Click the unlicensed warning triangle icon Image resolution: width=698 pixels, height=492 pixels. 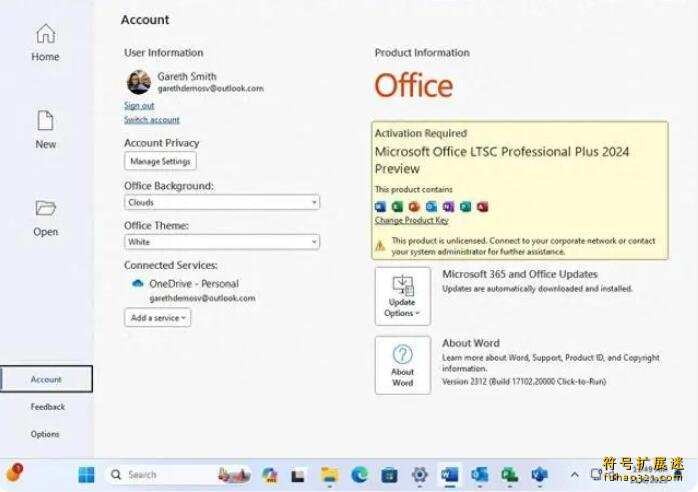click(380, 246)
